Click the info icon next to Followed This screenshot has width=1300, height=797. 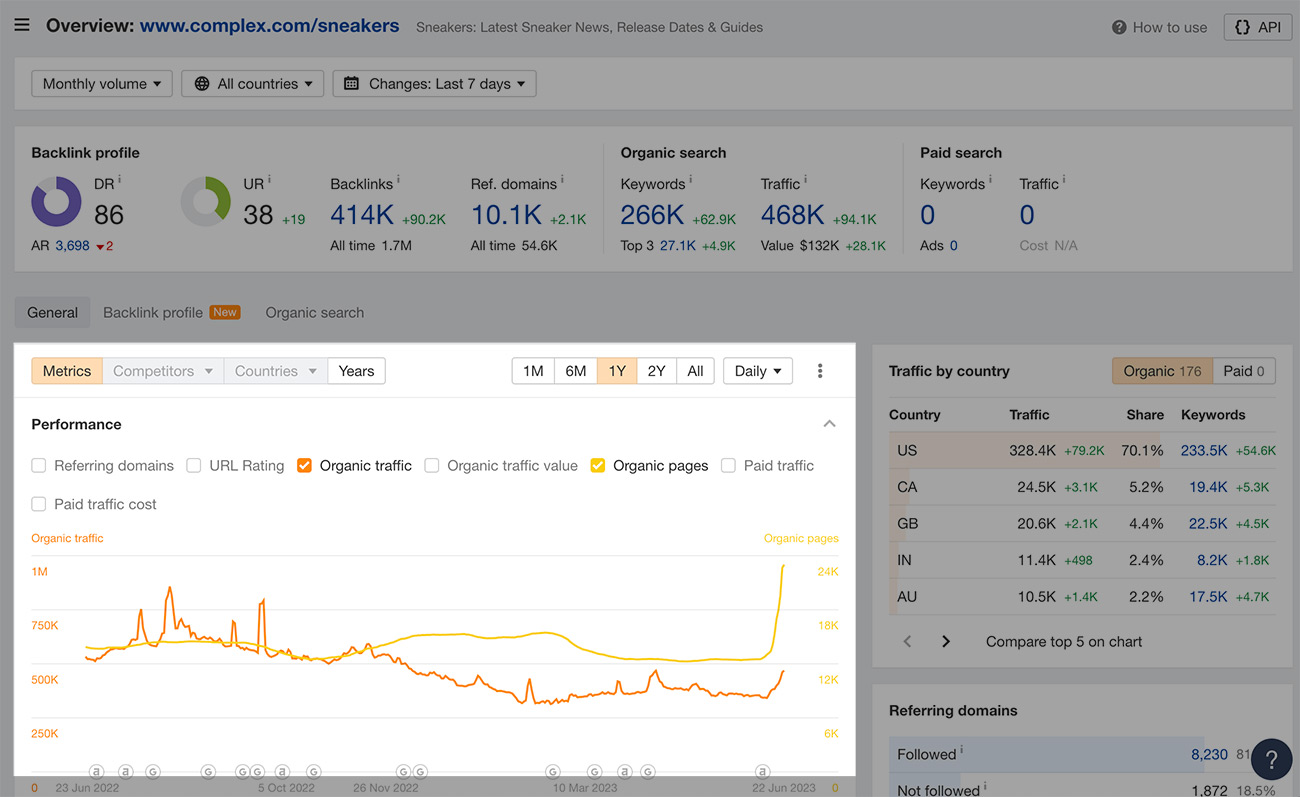tap(962, 751)
